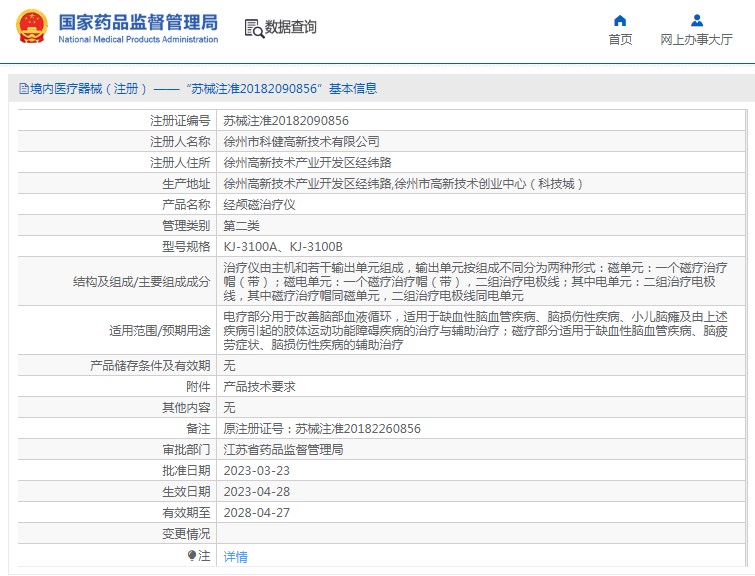755x576 pixels.
Task: Open 数据查询 data query
Action: (x=291, y=27)
